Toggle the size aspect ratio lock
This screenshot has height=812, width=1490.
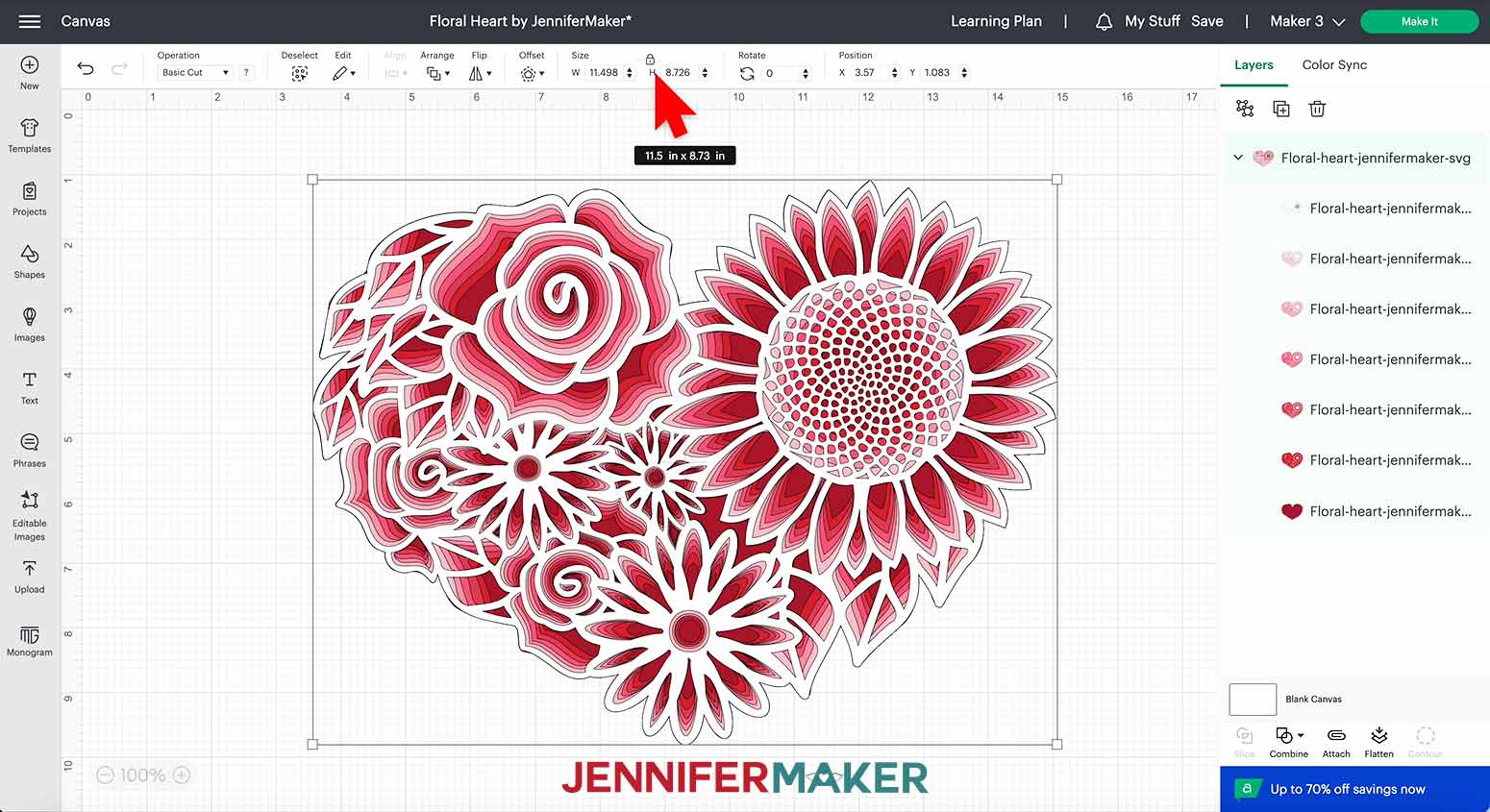[x=650, y=60]
